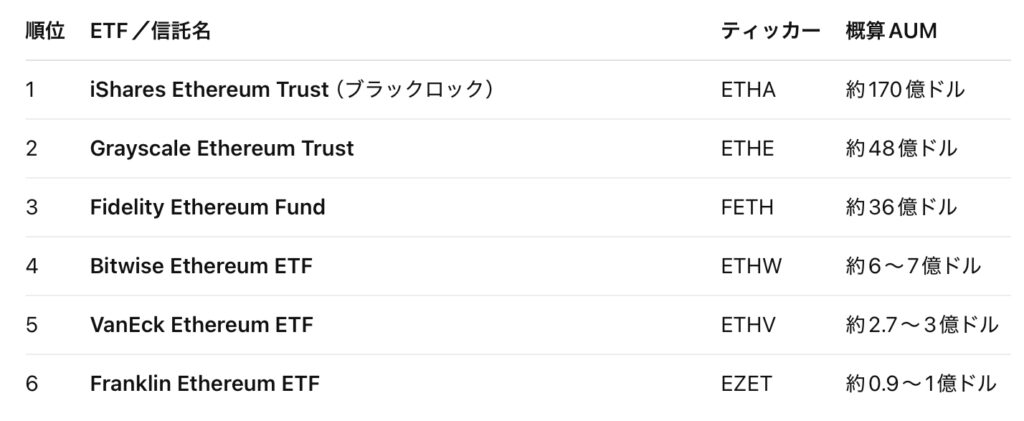The width and height of the screenshot is (1024, 421).
Task: Click the EZET ticker cell
Action: (747, 384)
